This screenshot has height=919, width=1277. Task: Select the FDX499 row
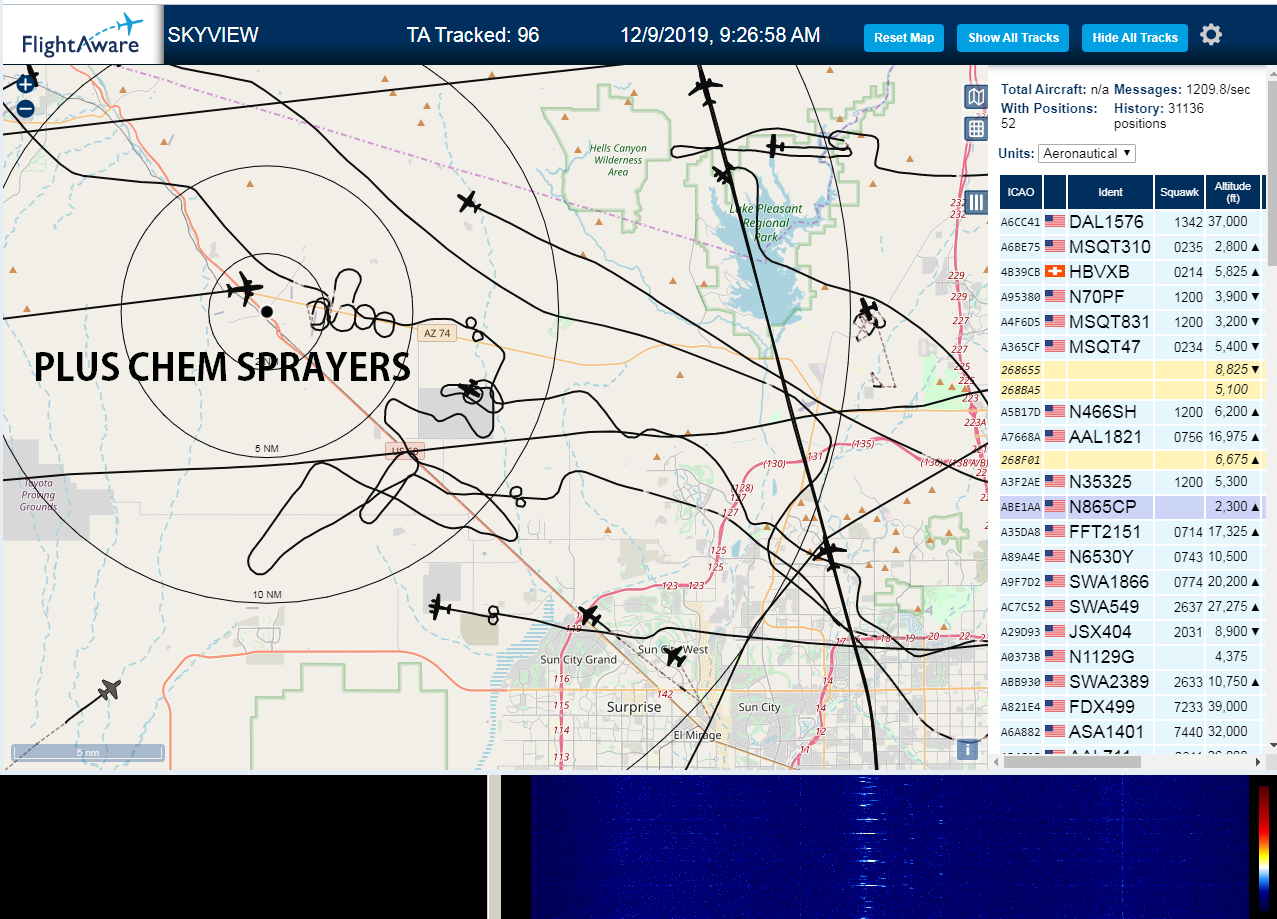point(1131,706)
